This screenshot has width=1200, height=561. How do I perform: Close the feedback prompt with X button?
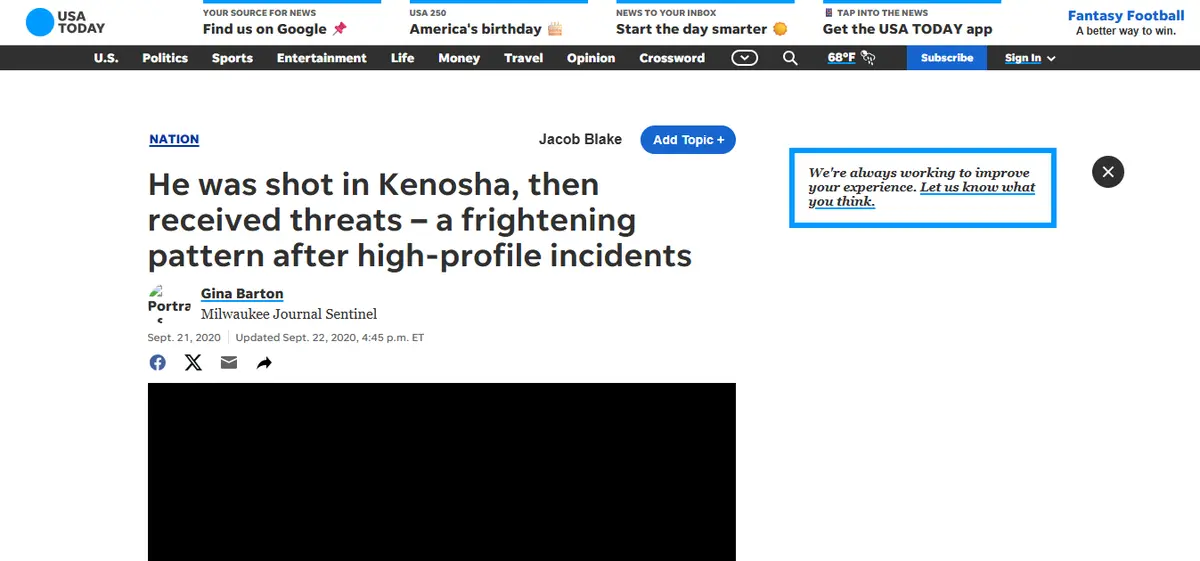click(1108, 172)
